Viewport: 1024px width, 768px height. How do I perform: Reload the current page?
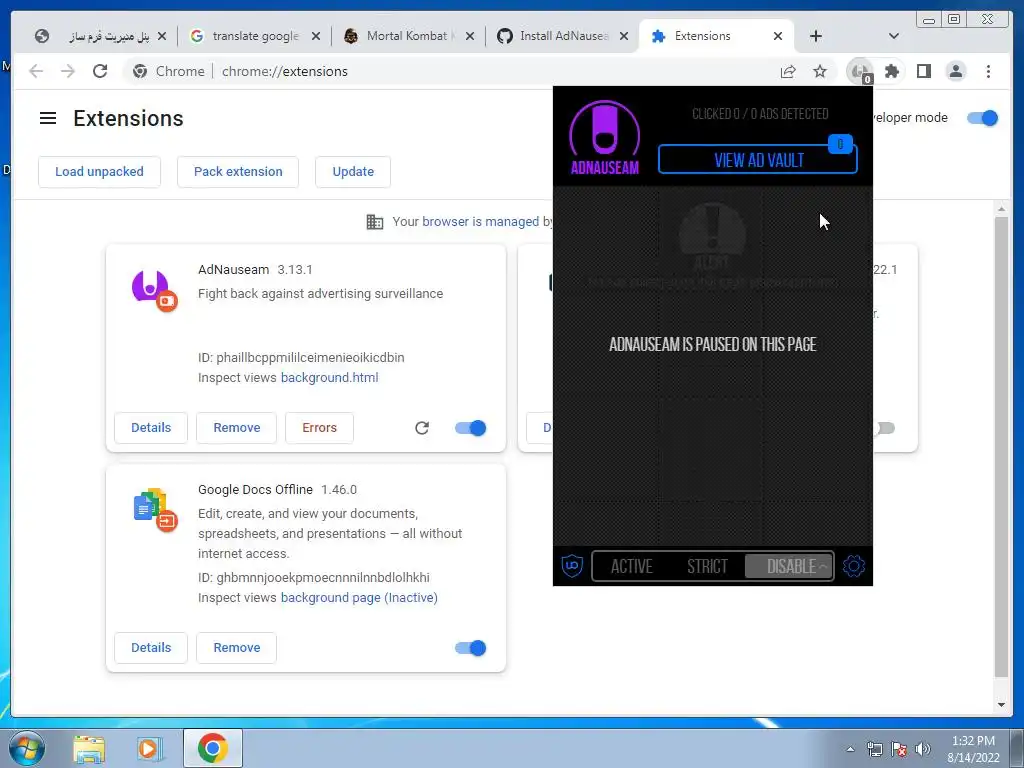[x=100, y=71]
